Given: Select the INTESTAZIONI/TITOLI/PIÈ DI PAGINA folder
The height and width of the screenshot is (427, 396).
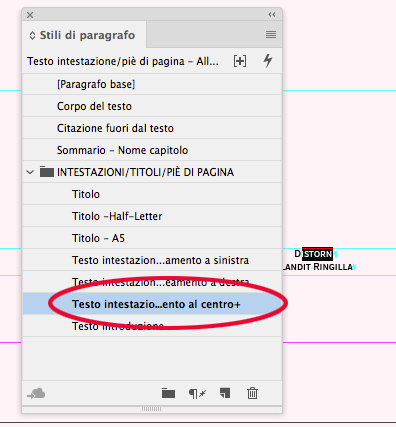Looking at the screenshot, I should (152, 172).
